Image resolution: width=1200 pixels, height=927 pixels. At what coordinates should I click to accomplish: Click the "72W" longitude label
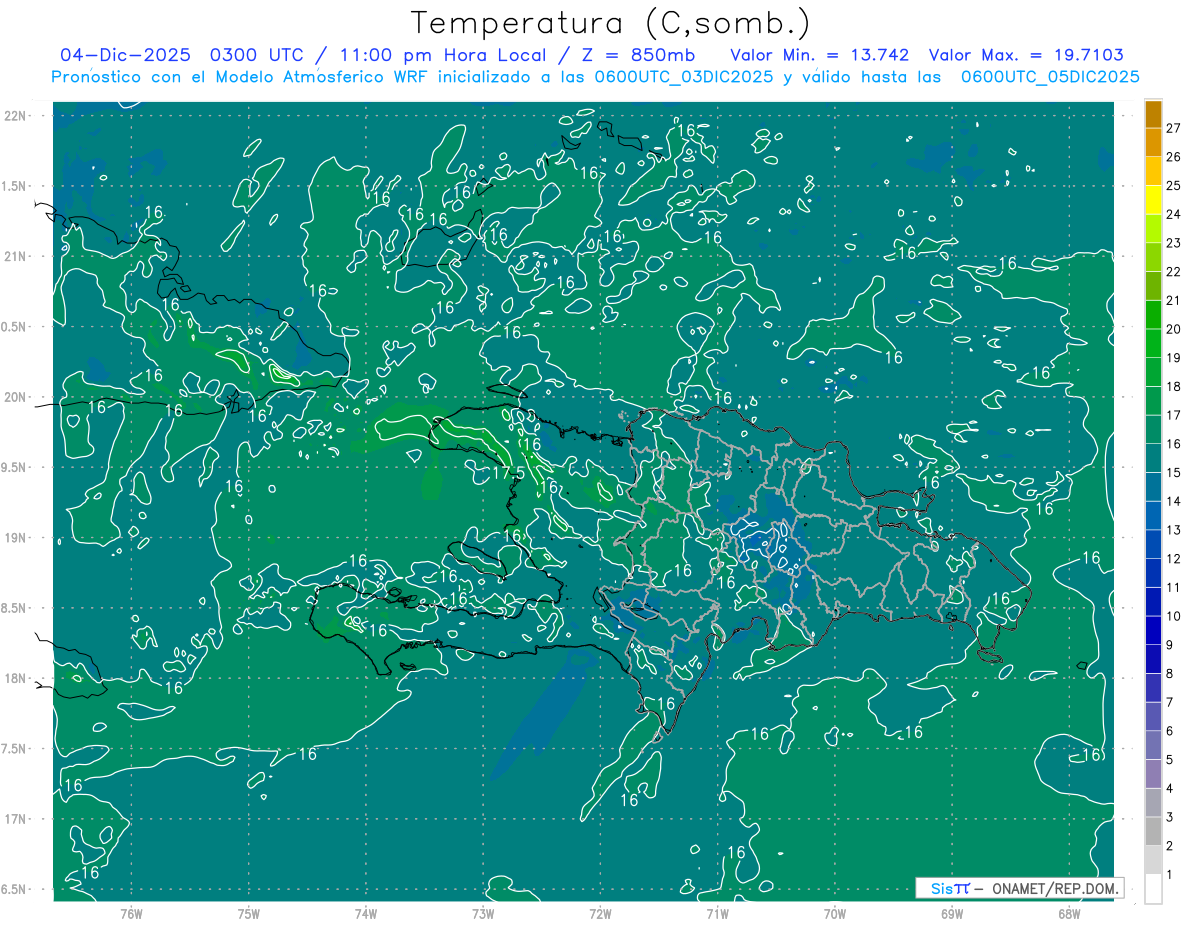coord(600,913)
